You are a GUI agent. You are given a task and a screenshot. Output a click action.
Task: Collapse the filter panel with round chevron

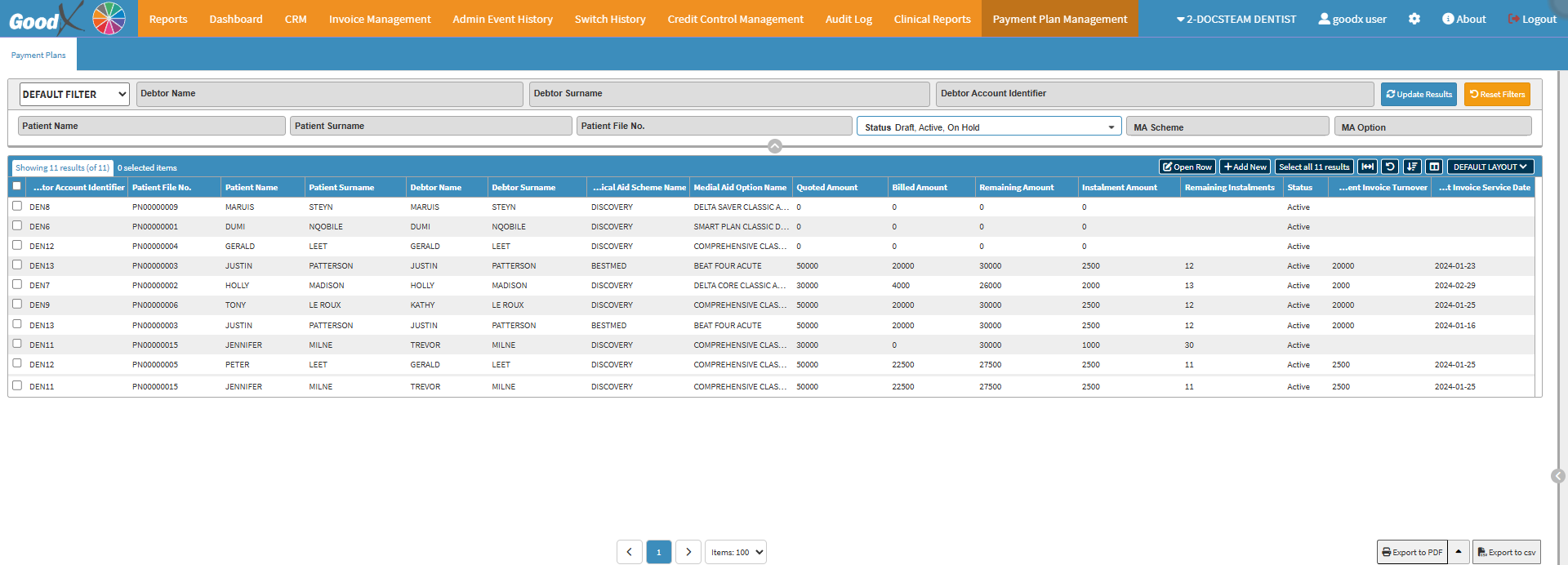coord(775,146)
